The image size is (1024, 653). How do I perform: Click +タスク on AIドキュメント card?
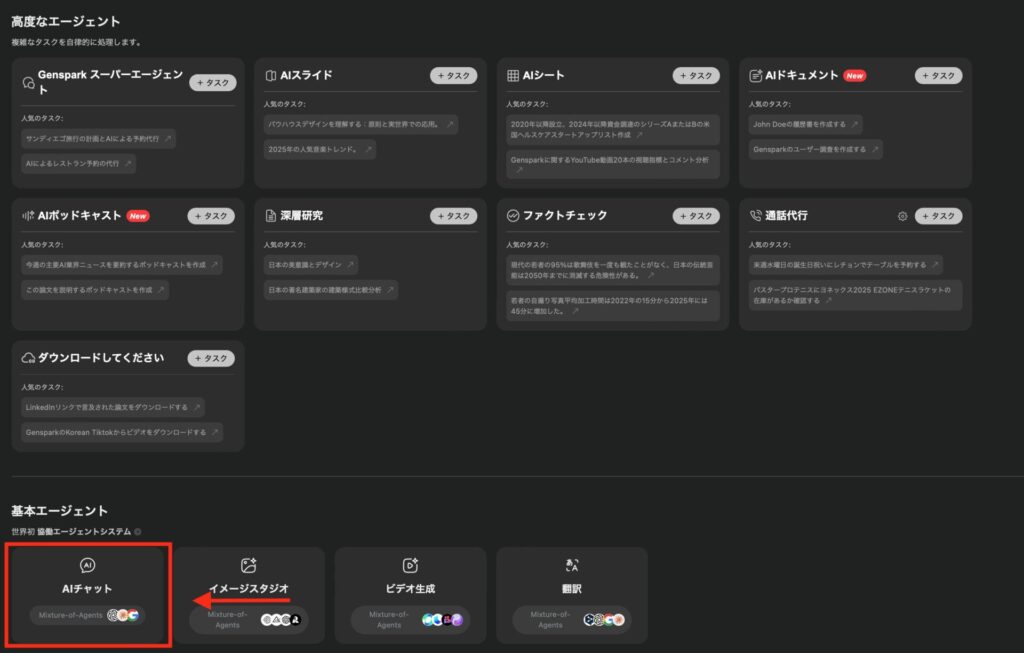938,76
